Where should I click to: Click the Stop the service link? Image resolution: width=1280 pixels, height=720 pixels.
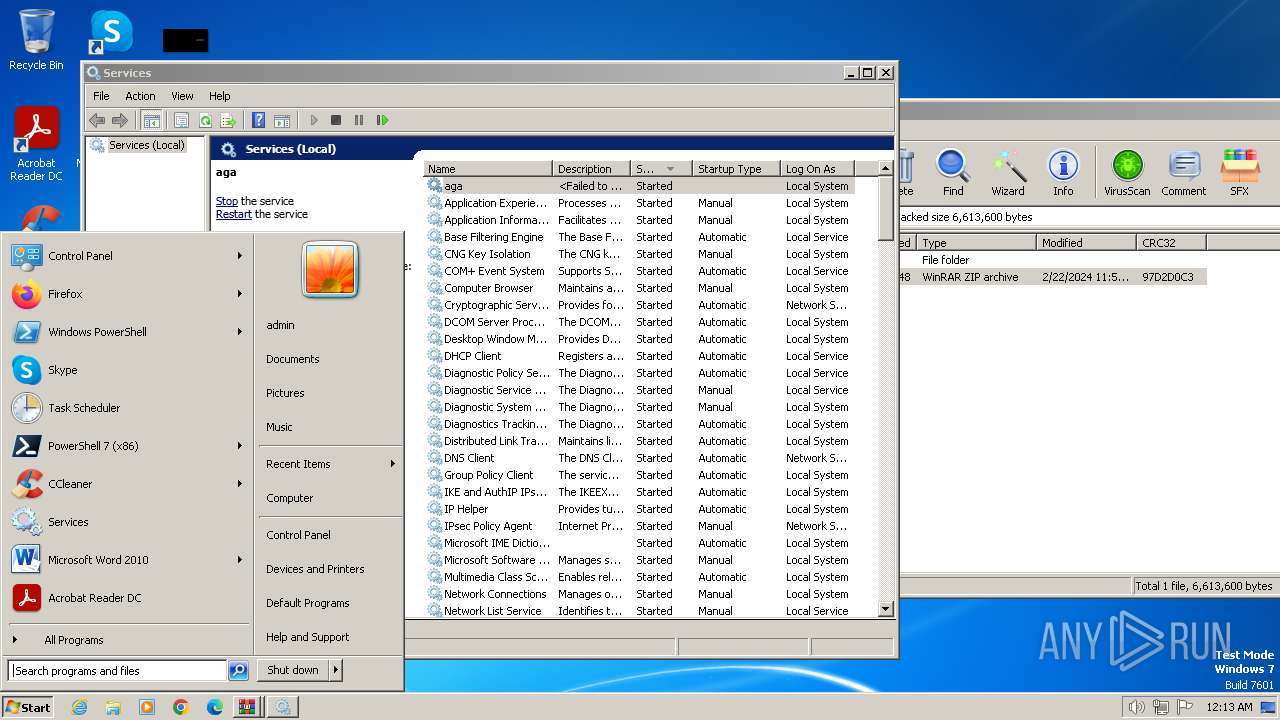pyautogui.click(x=227, y=201)
